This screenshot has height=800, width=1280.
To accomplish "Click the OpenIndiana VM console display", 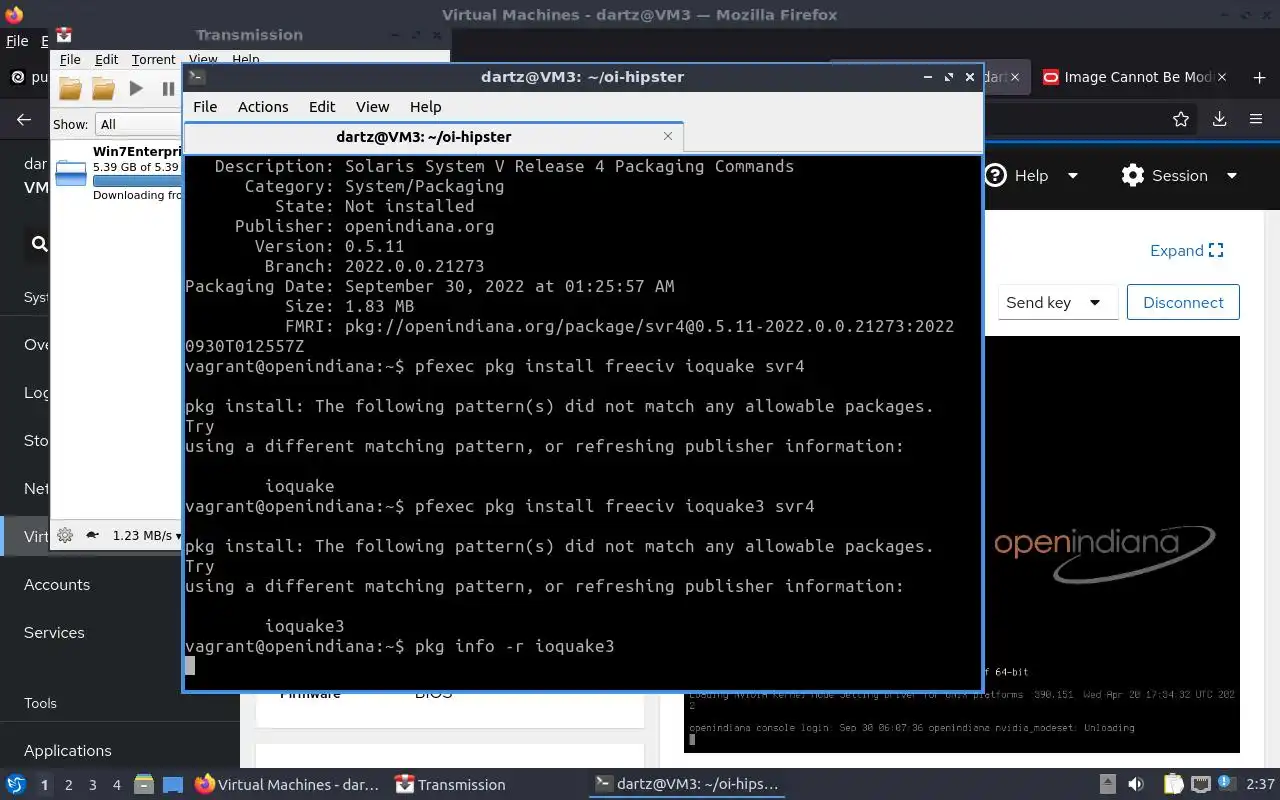I will [x=962, y=544].
